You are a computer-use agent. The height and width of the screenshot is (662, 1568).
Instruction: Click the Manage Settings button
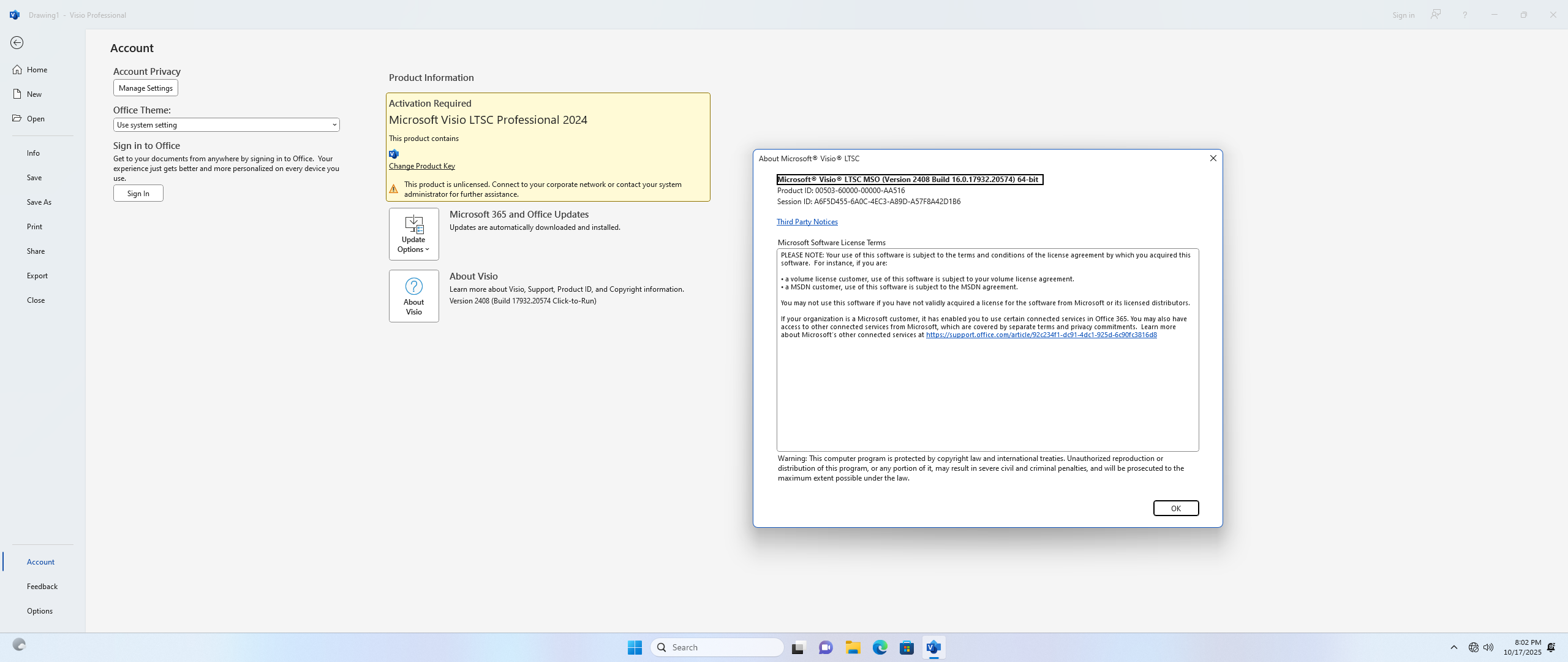(x=145, y=88)
